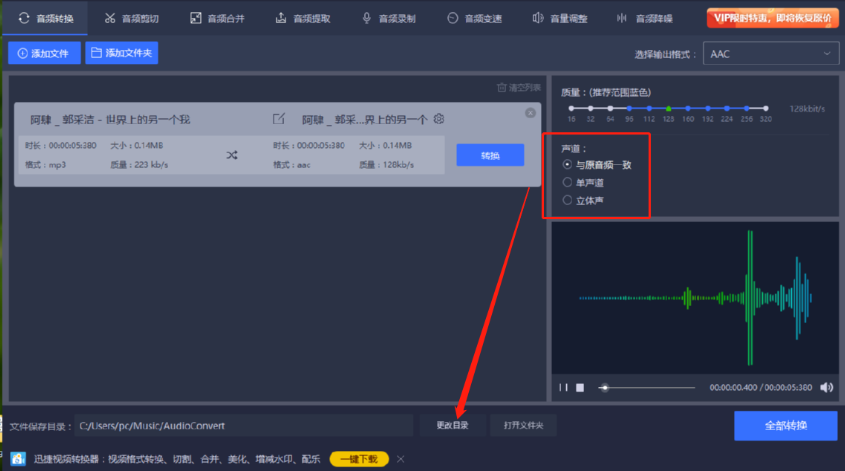
Task: Open the 音频变速 tab
Action: [x=475, y=18]
